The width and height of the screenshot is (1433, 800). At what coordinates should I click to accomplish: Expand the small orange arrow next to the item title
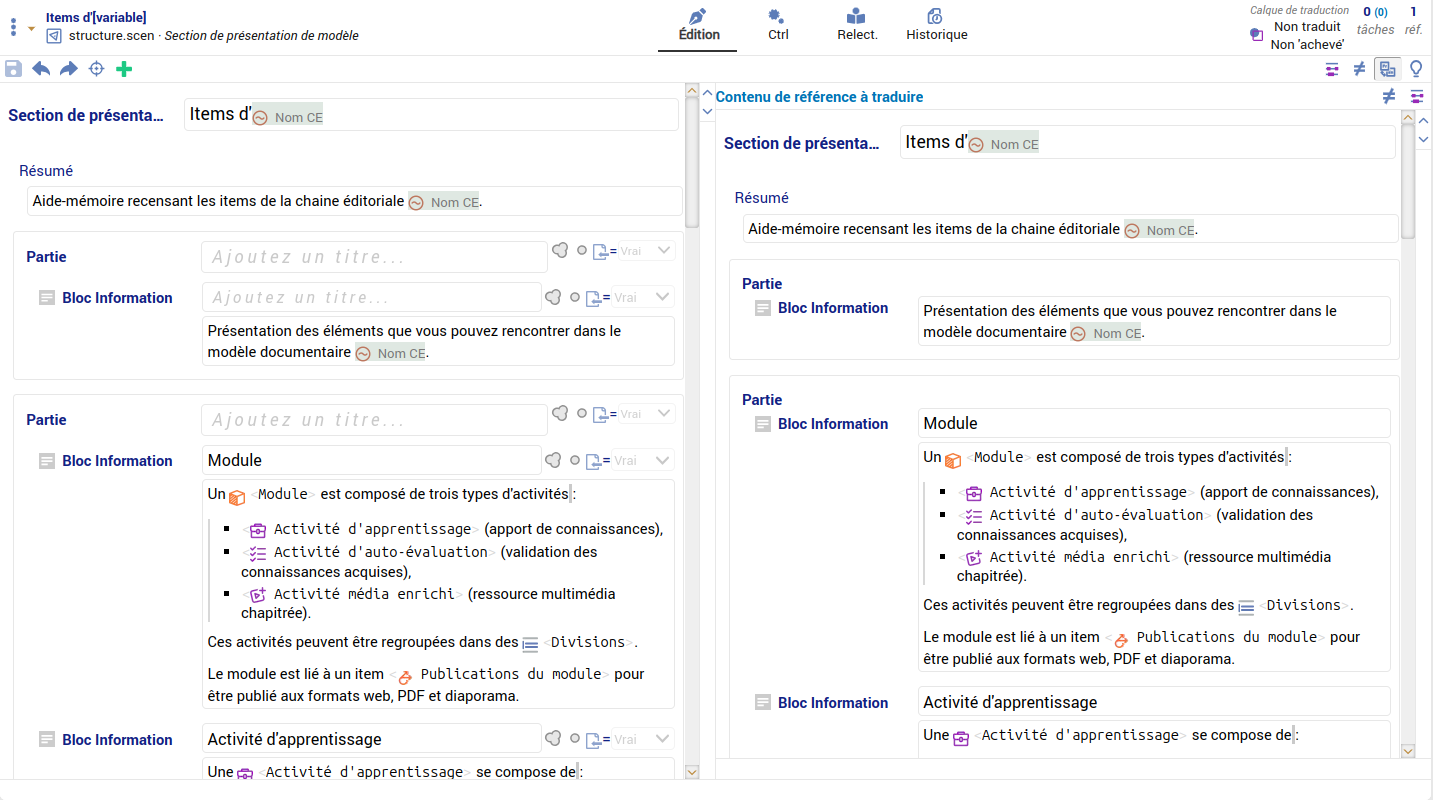[x=31, y=28]
